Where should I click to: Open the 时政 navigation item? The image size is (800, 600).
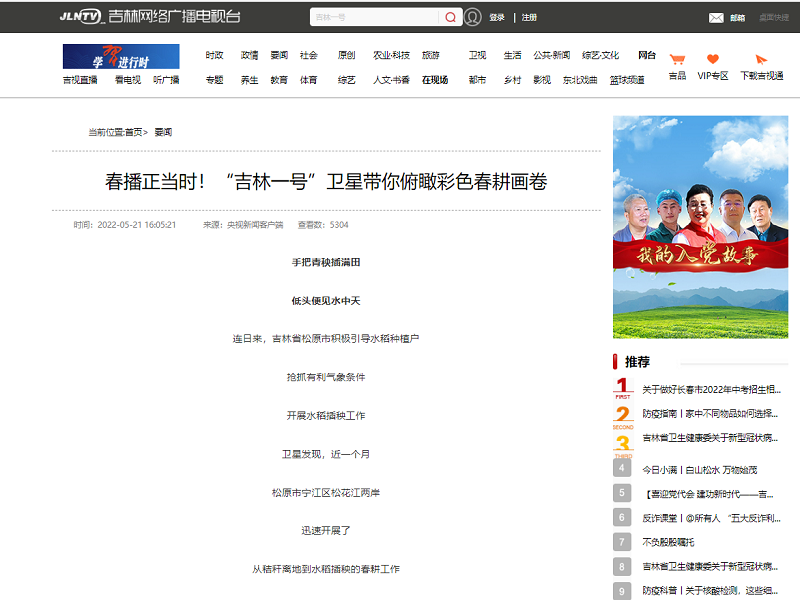214,56
